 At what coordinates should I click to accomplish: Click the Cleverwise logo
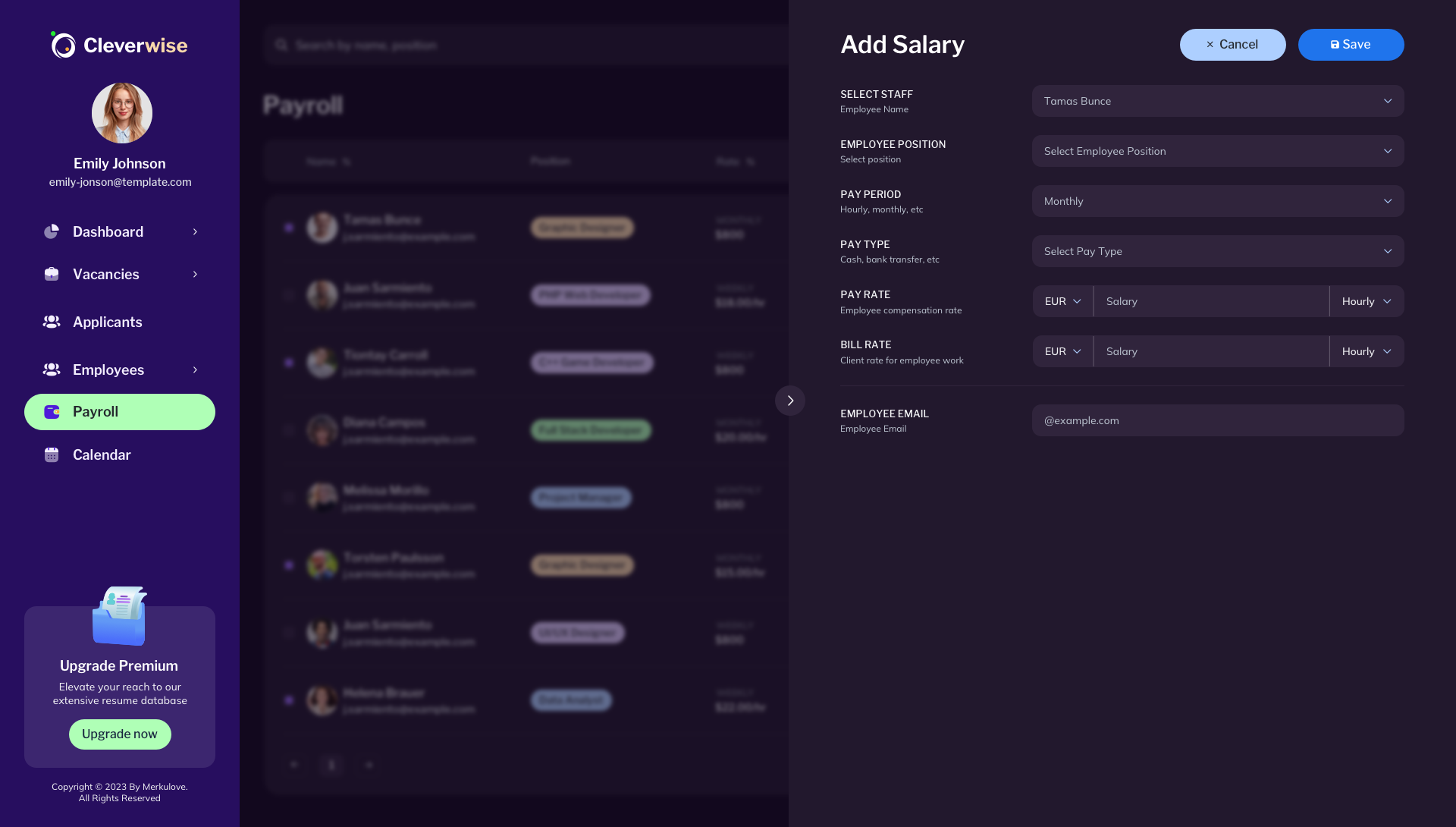pyautogui.click(x=118, y=45)
